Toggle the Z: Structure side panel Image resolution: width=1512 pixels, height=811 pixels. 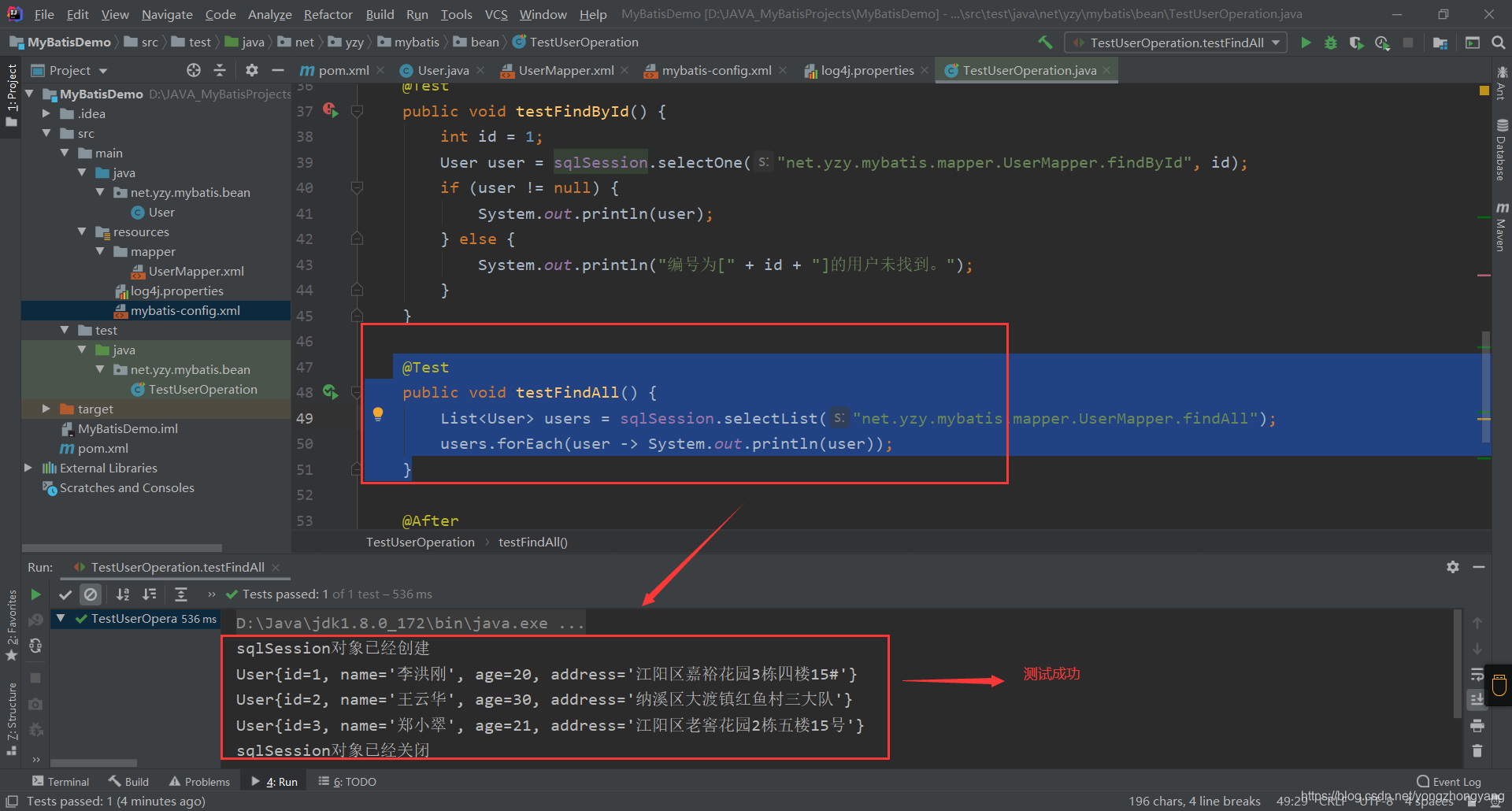point(11,719)
